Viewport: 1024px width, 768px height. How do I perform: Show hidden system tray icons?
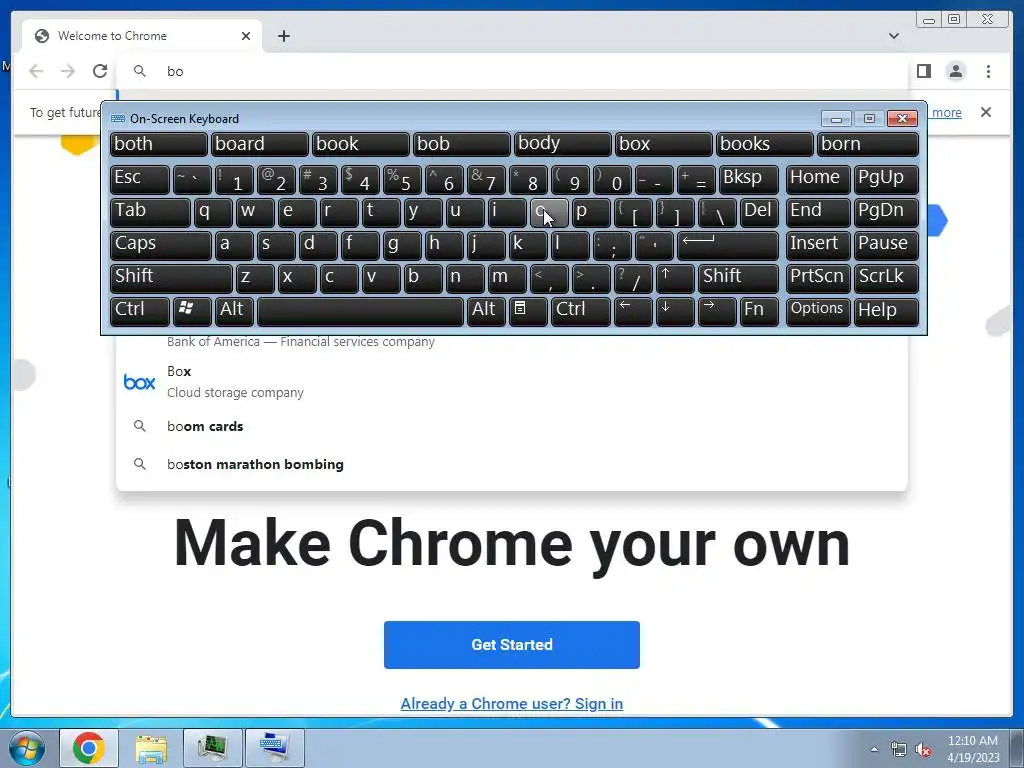874,749
